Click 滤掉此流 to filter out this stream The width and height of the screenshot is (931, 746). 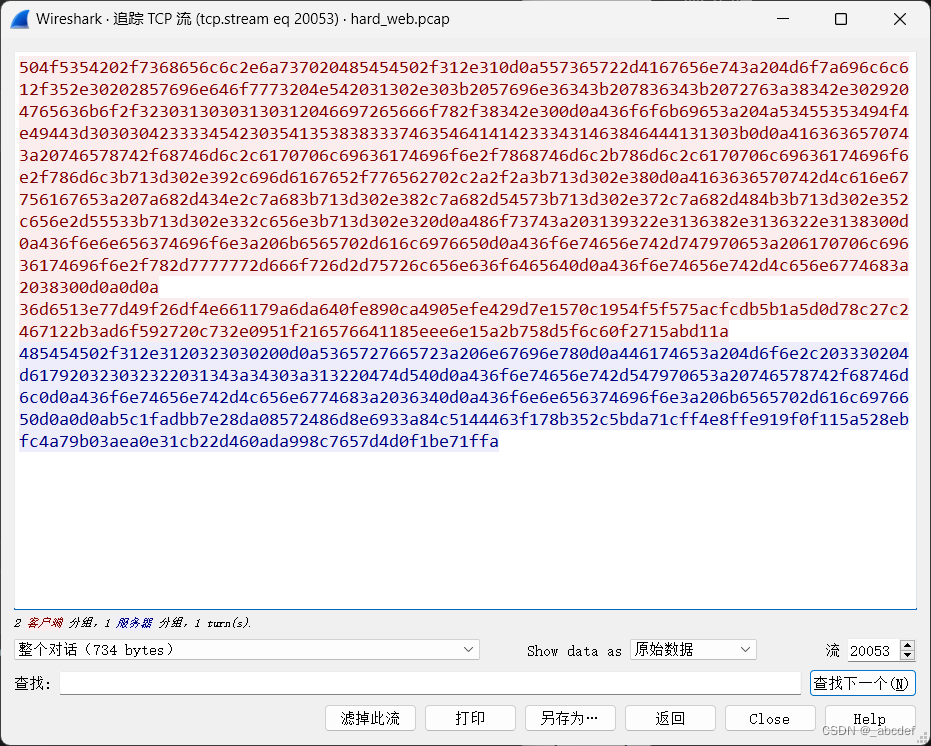[x=370, y=718]
